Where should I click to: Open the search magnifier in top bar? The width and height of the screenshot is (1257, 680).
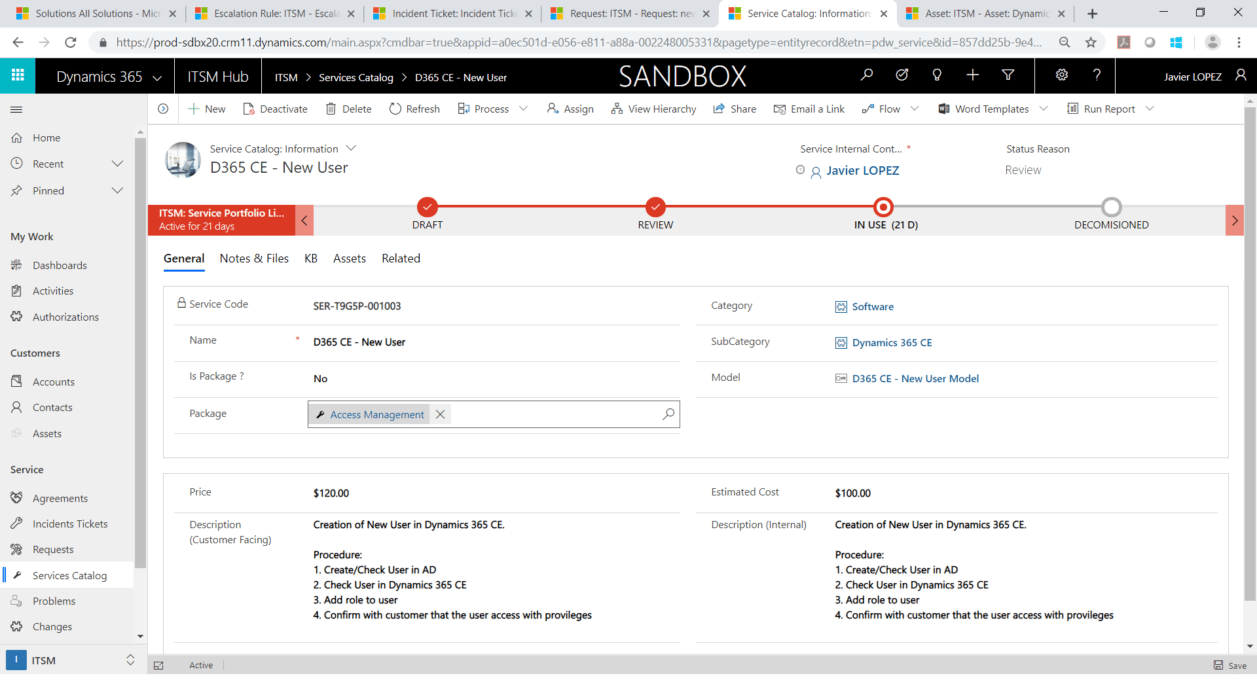[x=867, y=76]
